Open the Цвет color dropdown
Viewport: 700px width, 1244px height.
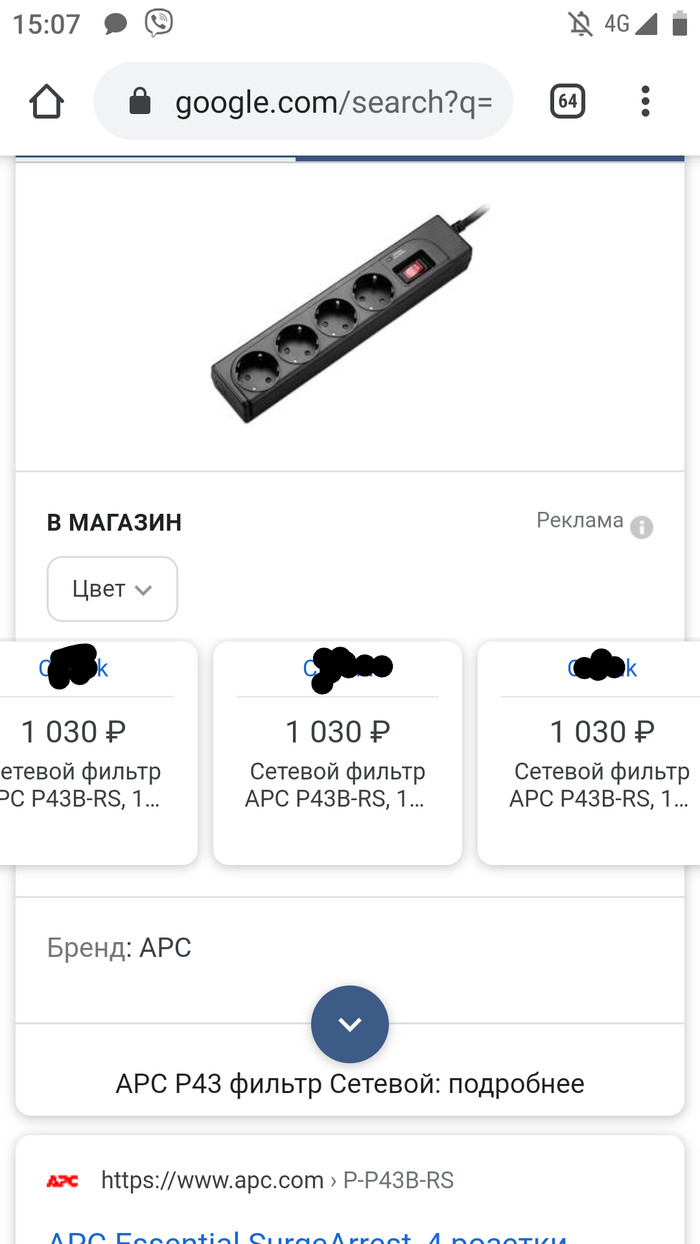(112, 589)
